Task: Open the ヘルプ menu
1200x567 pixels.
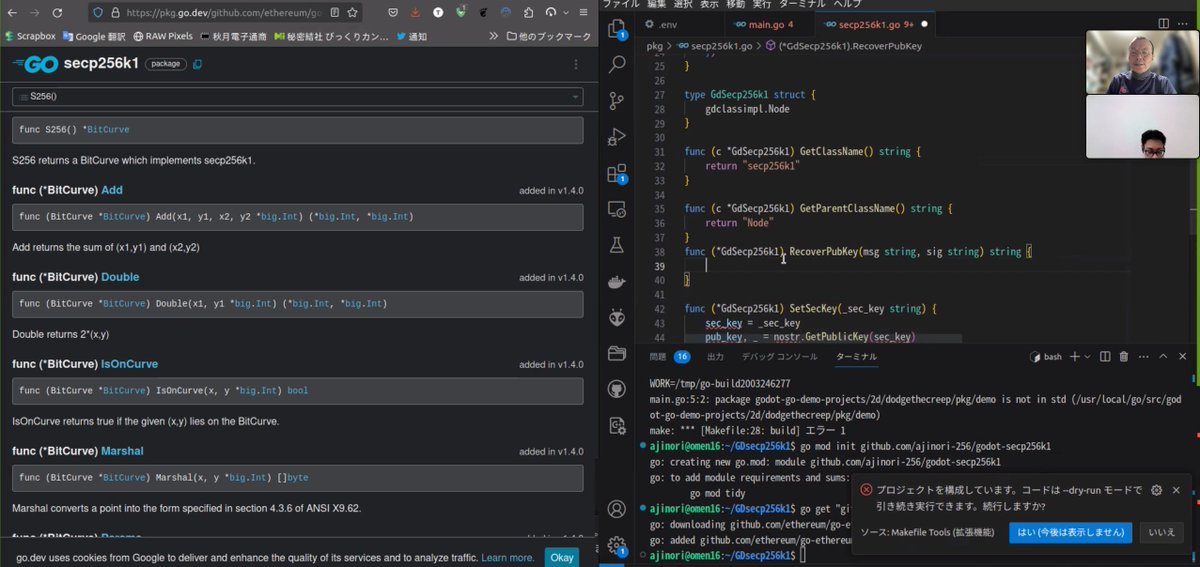Action: (847, 4)
